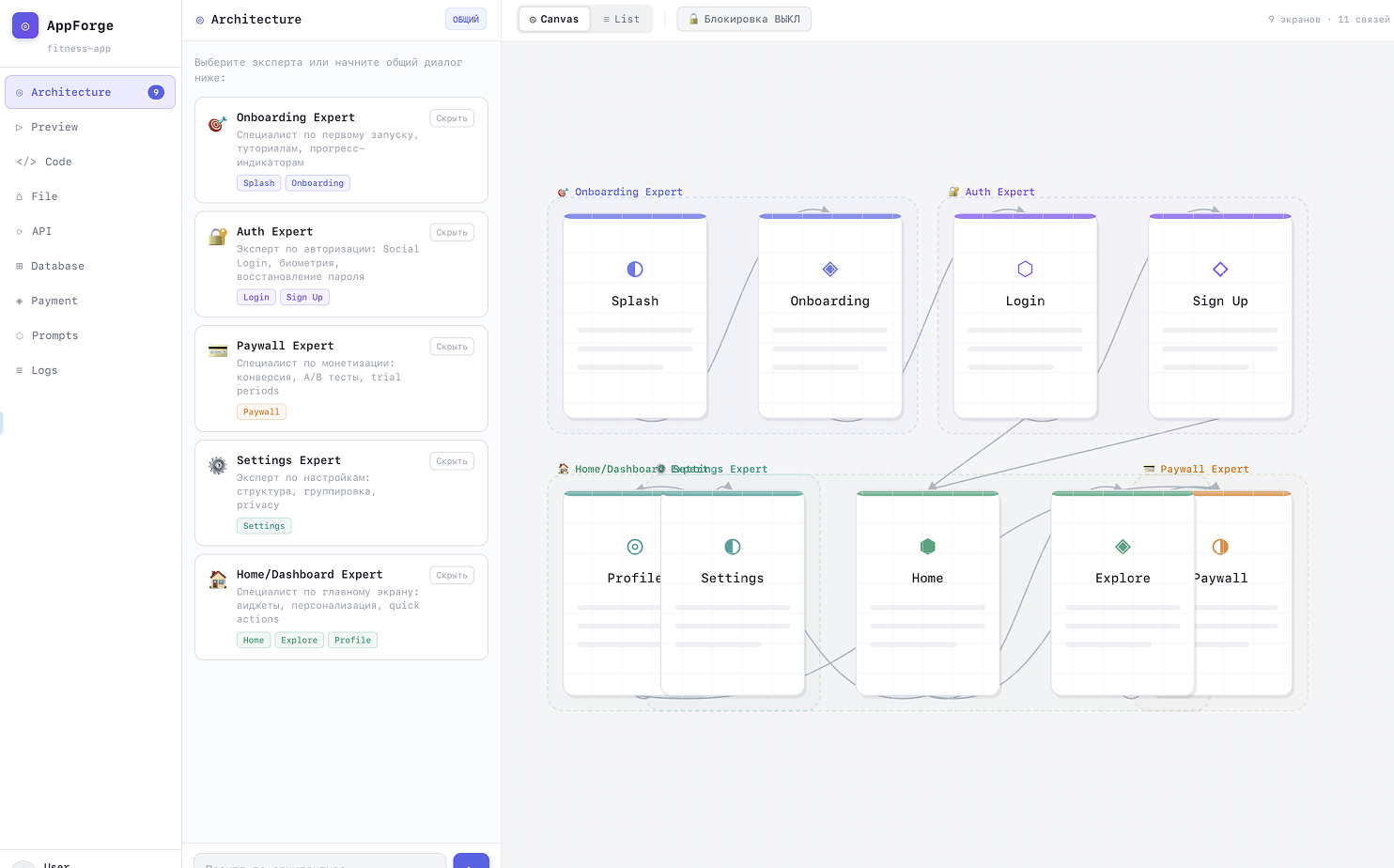Collapse the Settings Expert card with Скрыть
The width and height of the screenshot is (1394, 868).
452,460
